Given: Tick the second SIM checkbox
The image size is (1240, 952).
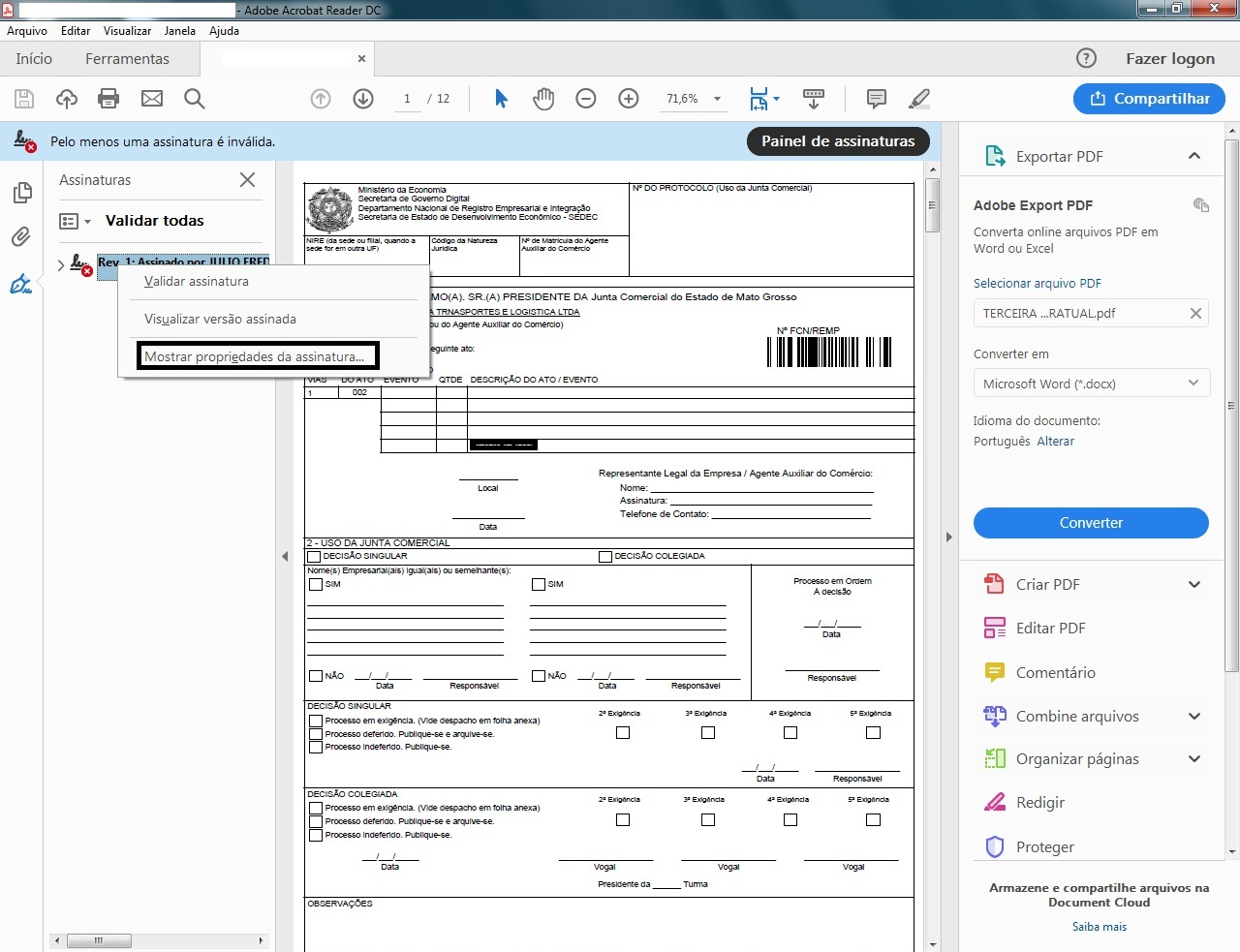Looking at the screenshot, I should (539, 585).
